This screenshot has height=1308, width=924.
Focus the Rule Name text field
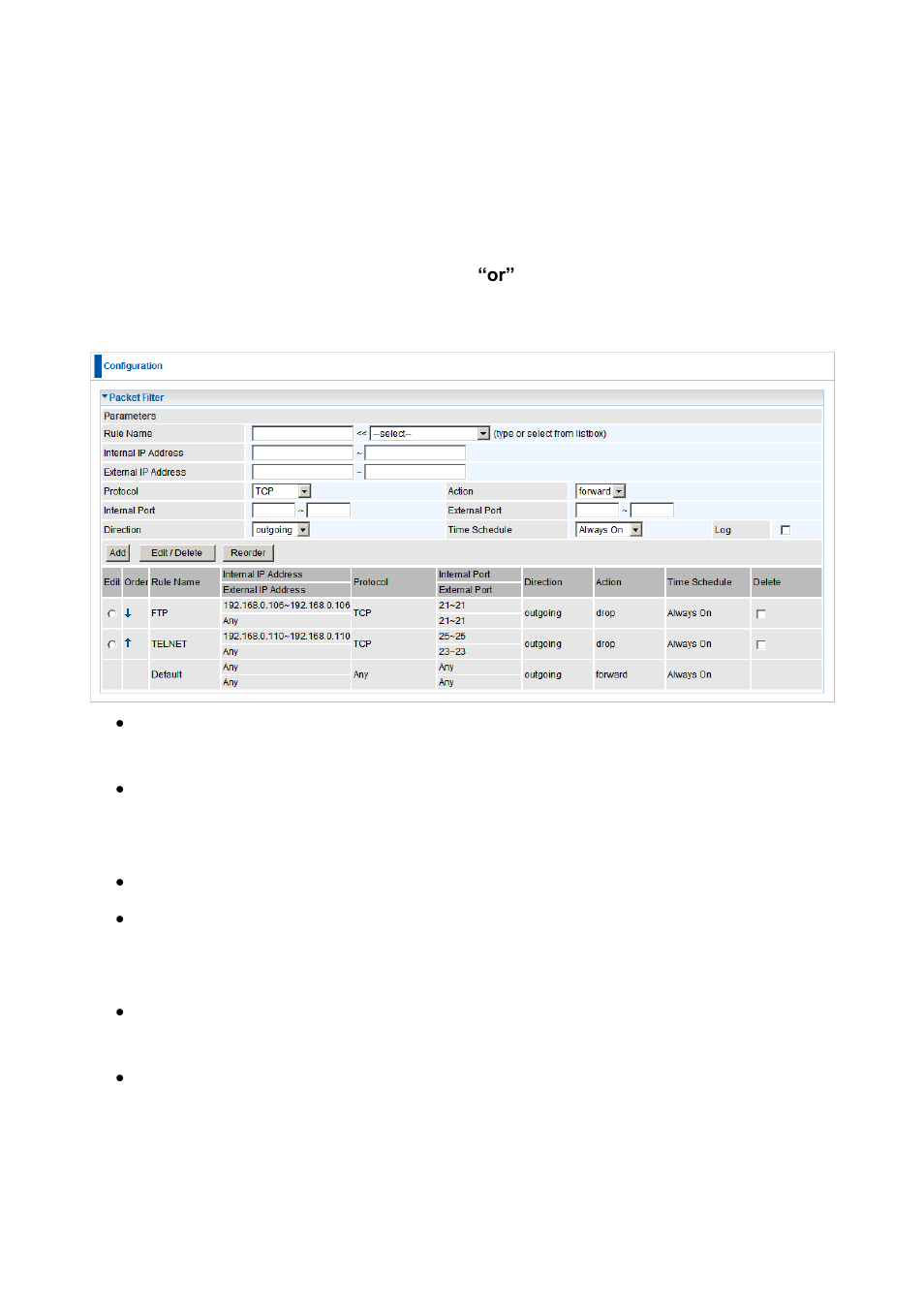point(302,434)
